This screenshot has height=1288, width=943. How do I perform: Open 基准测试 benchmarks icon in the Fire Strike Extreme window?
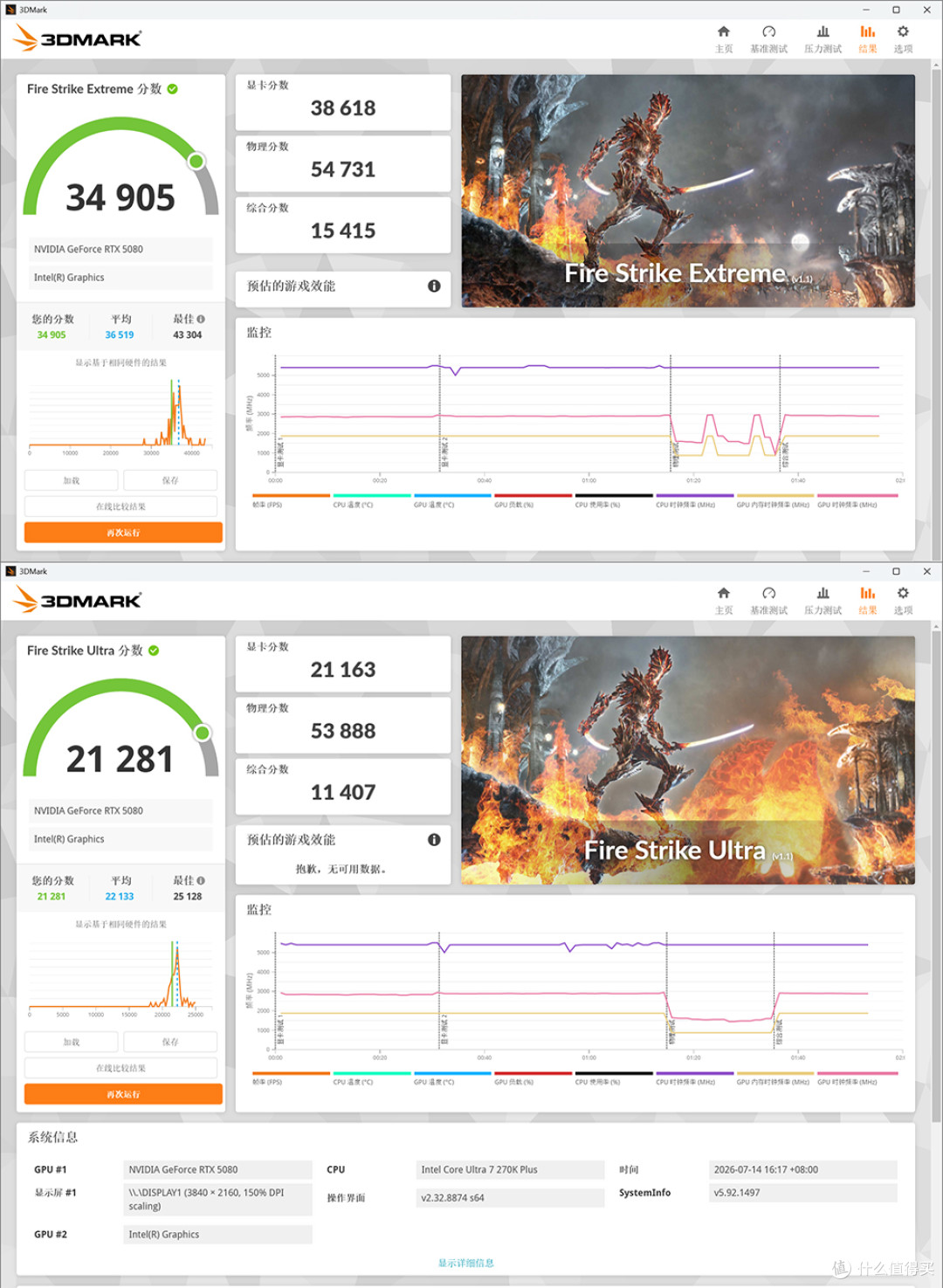tap(768, 39)
